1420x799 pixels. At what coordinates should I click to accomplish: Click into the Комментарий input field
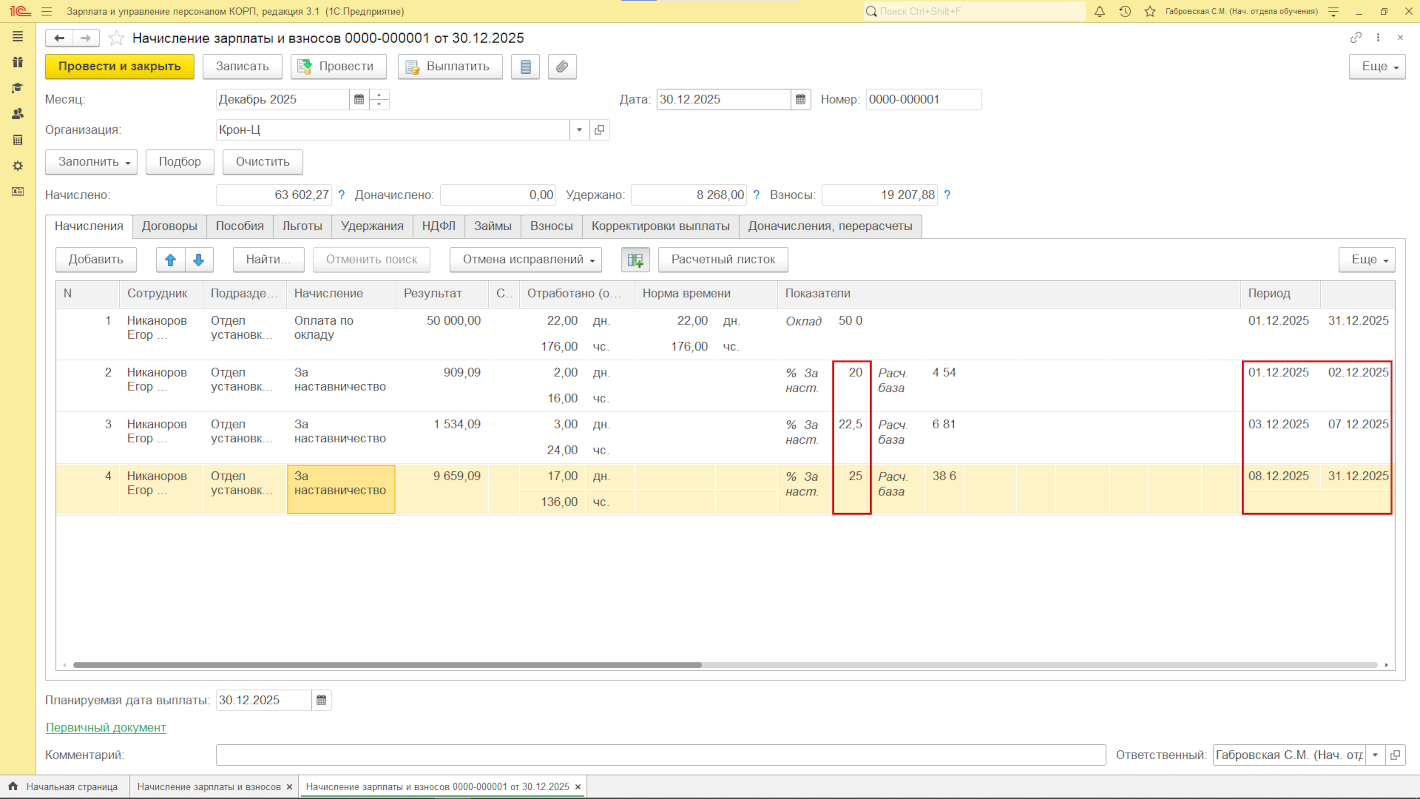(x=660, y=756)
